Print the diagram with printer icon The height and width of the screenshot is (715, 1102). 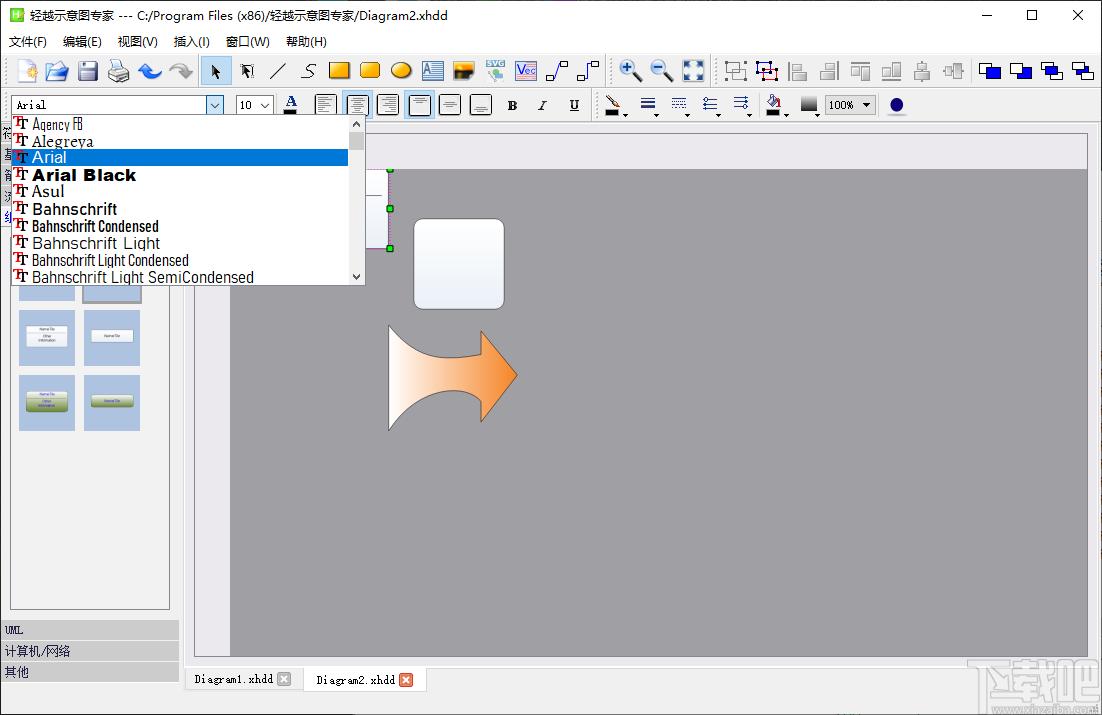coord(118,71)
